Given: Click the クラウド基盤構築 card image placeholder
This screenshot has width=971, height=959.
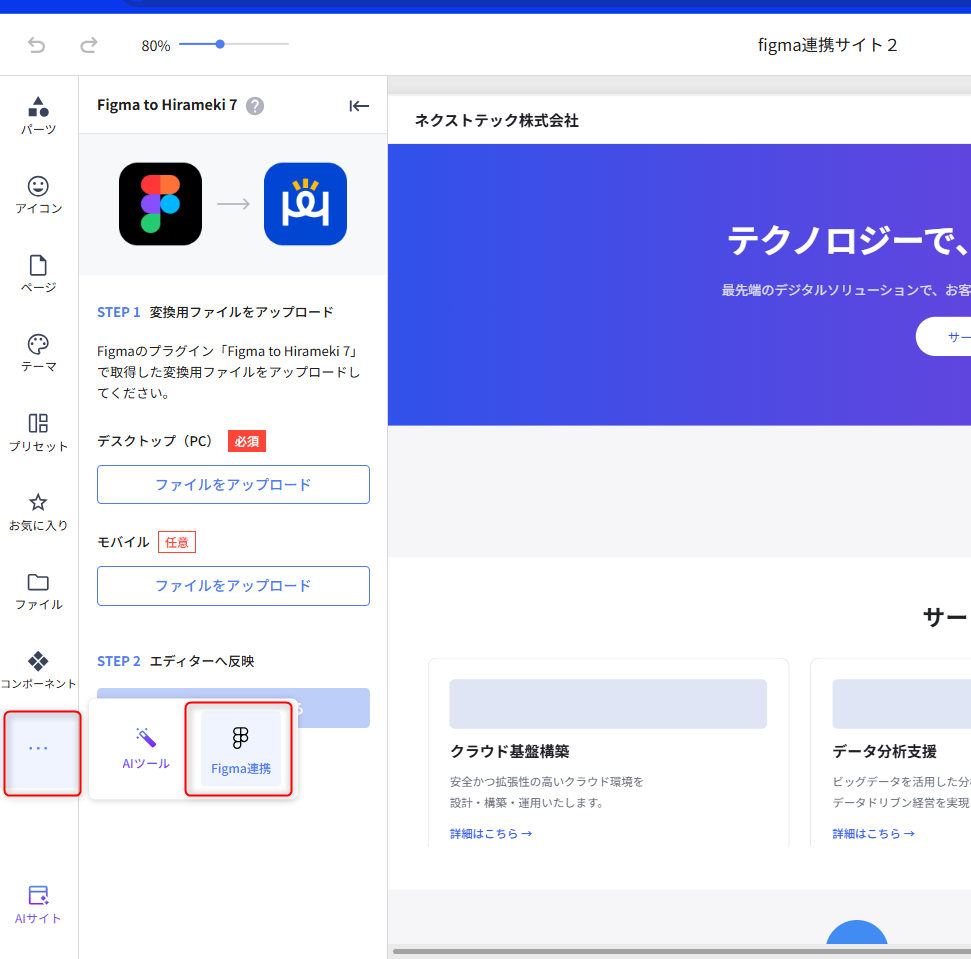Looking at the screenshot, I should [x=608, y=704].
